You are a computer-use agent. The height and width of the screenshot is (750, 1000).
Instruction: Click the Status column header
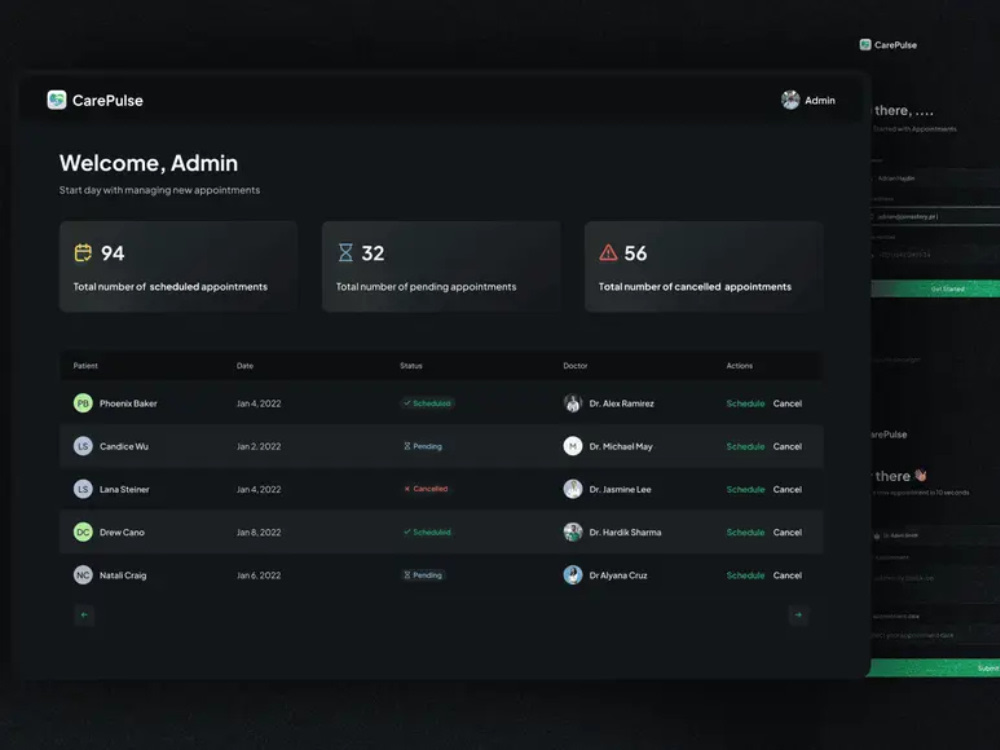coord(411,365)
